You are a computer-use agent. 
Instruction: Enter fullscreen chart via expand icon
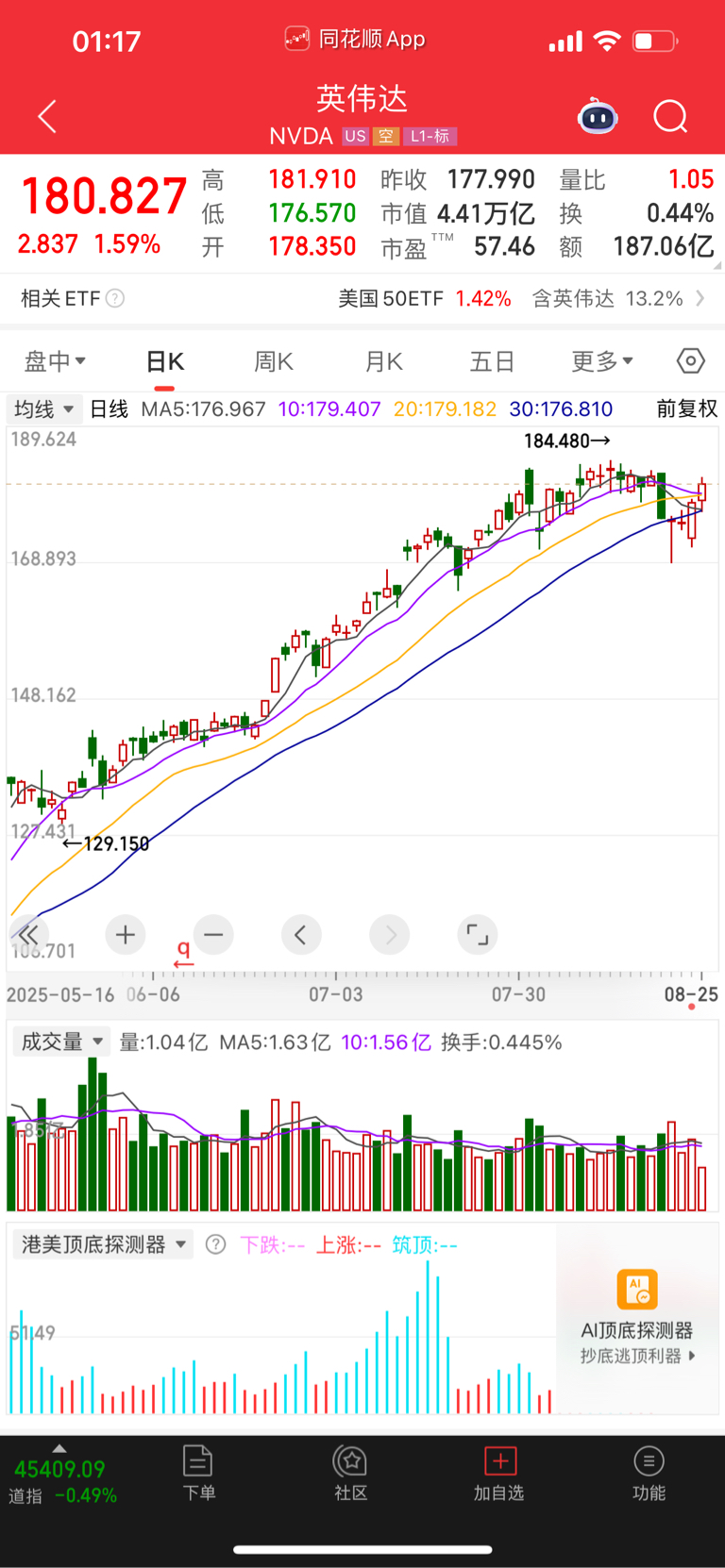pos(478,935)
